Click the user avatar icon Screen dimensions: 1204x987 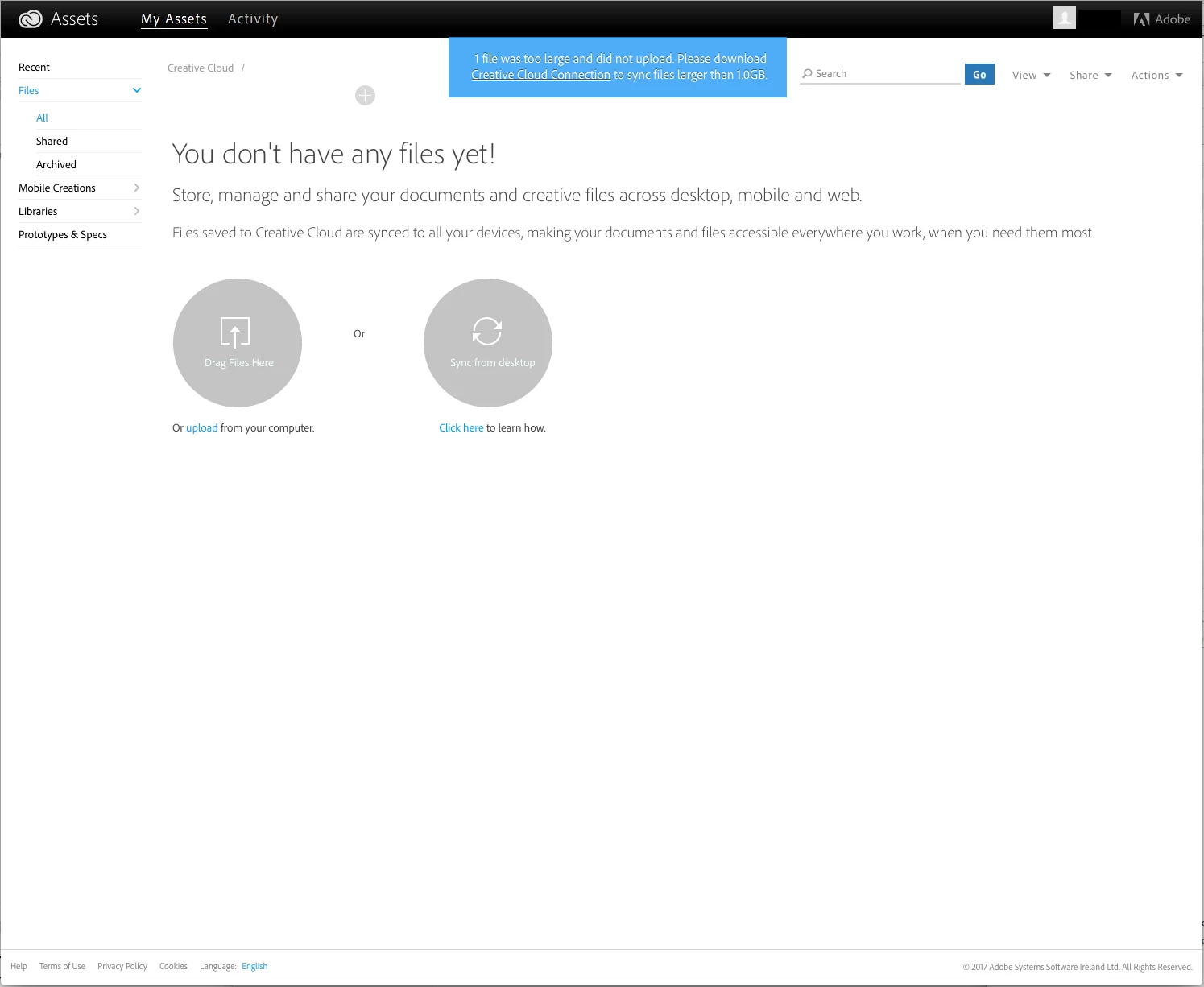1064,18
